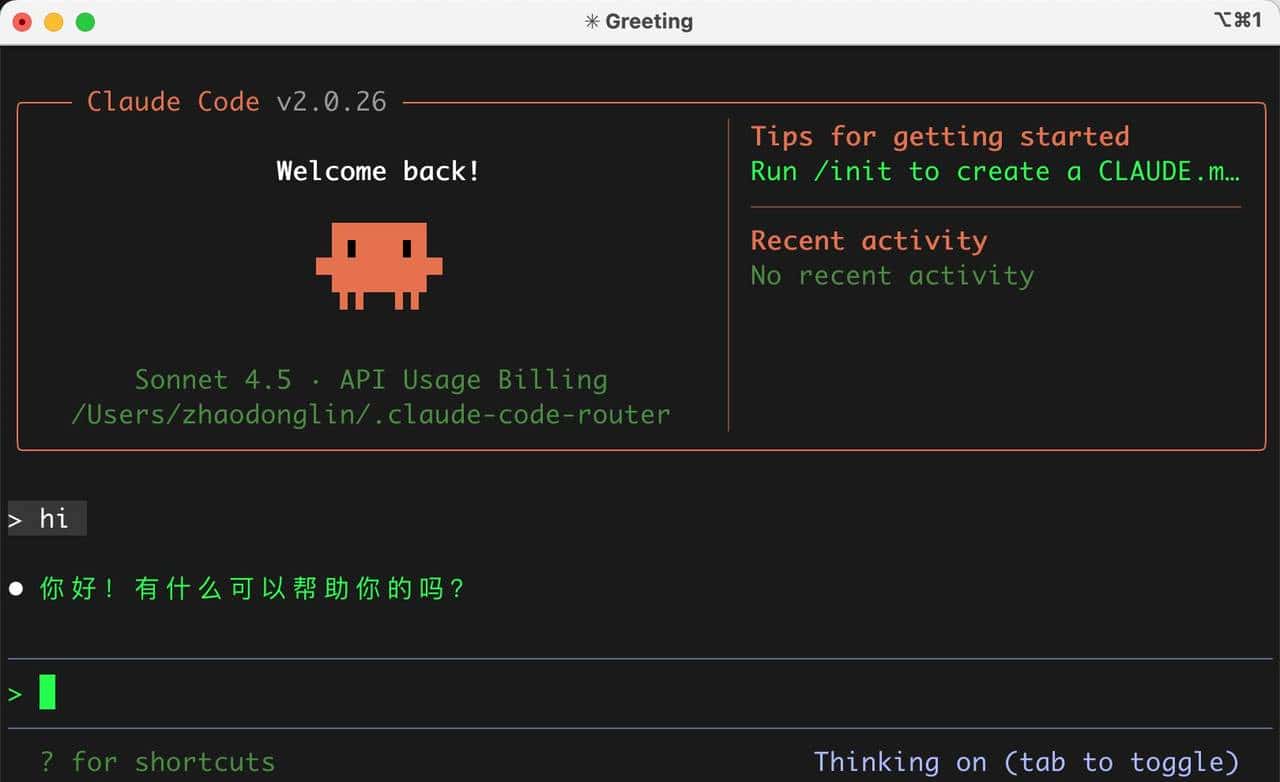
Task: Click the /Users/zhaodonglin/.claude-code-router path
Action: tap(371, 414)
